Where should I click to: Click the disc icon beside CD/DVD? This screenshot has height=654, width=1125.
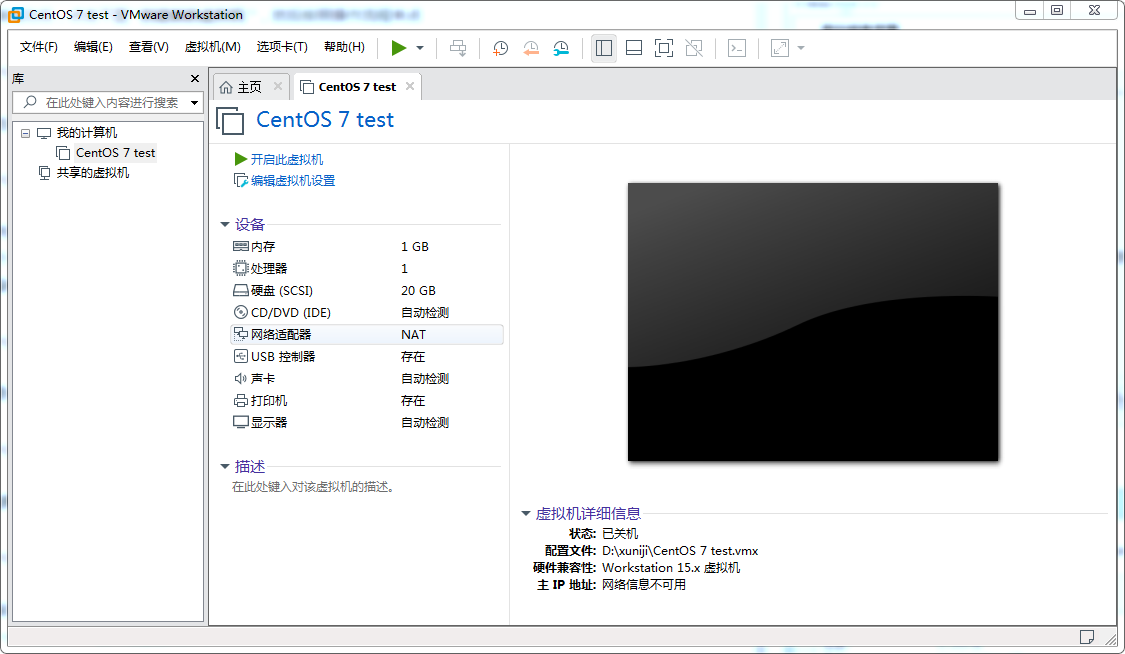point(241,313)
